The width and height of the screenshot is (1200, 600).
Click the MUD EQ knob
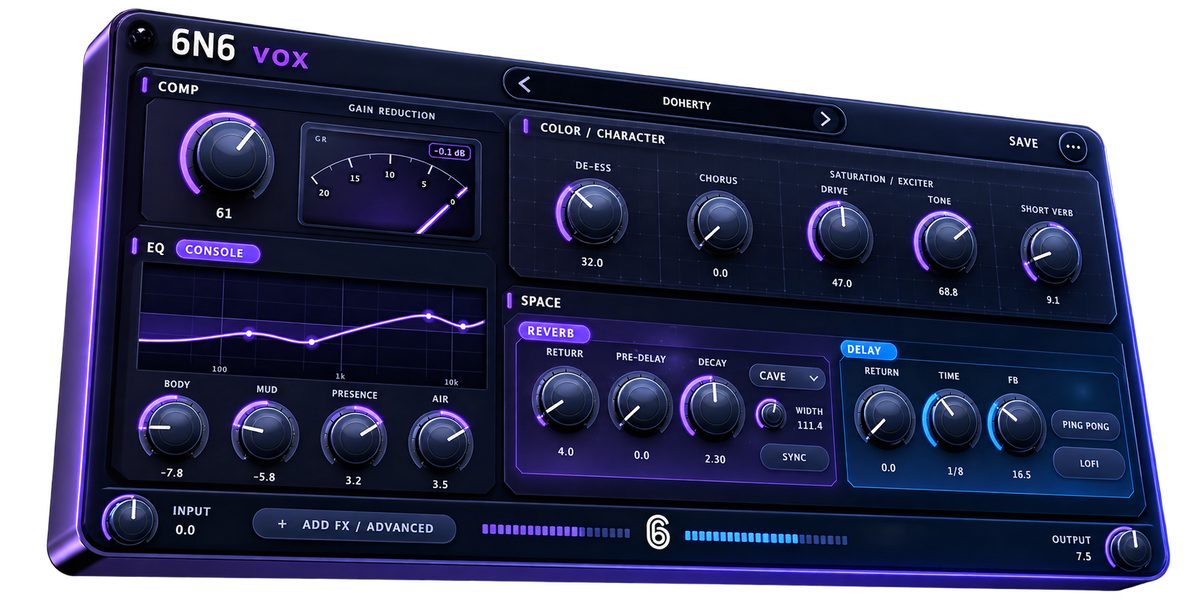coord(265,434)
